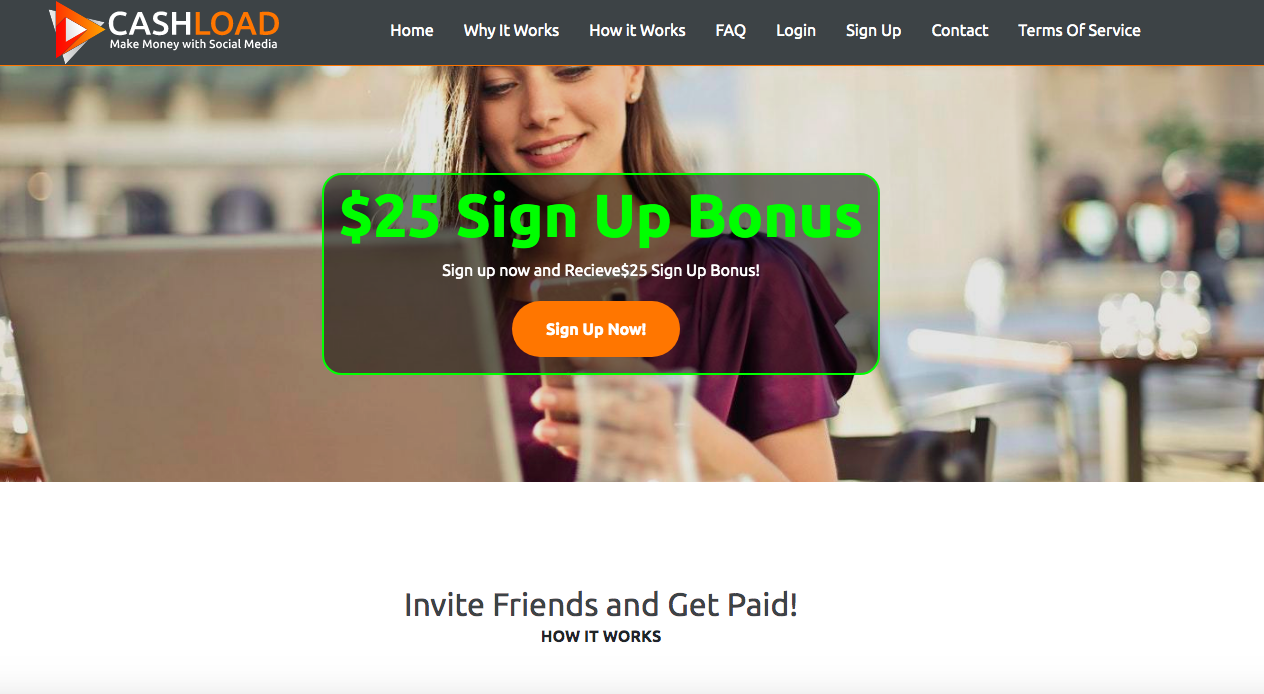Open the Contact page
This screenshot has height=694, width=1264.
(960, 30)
